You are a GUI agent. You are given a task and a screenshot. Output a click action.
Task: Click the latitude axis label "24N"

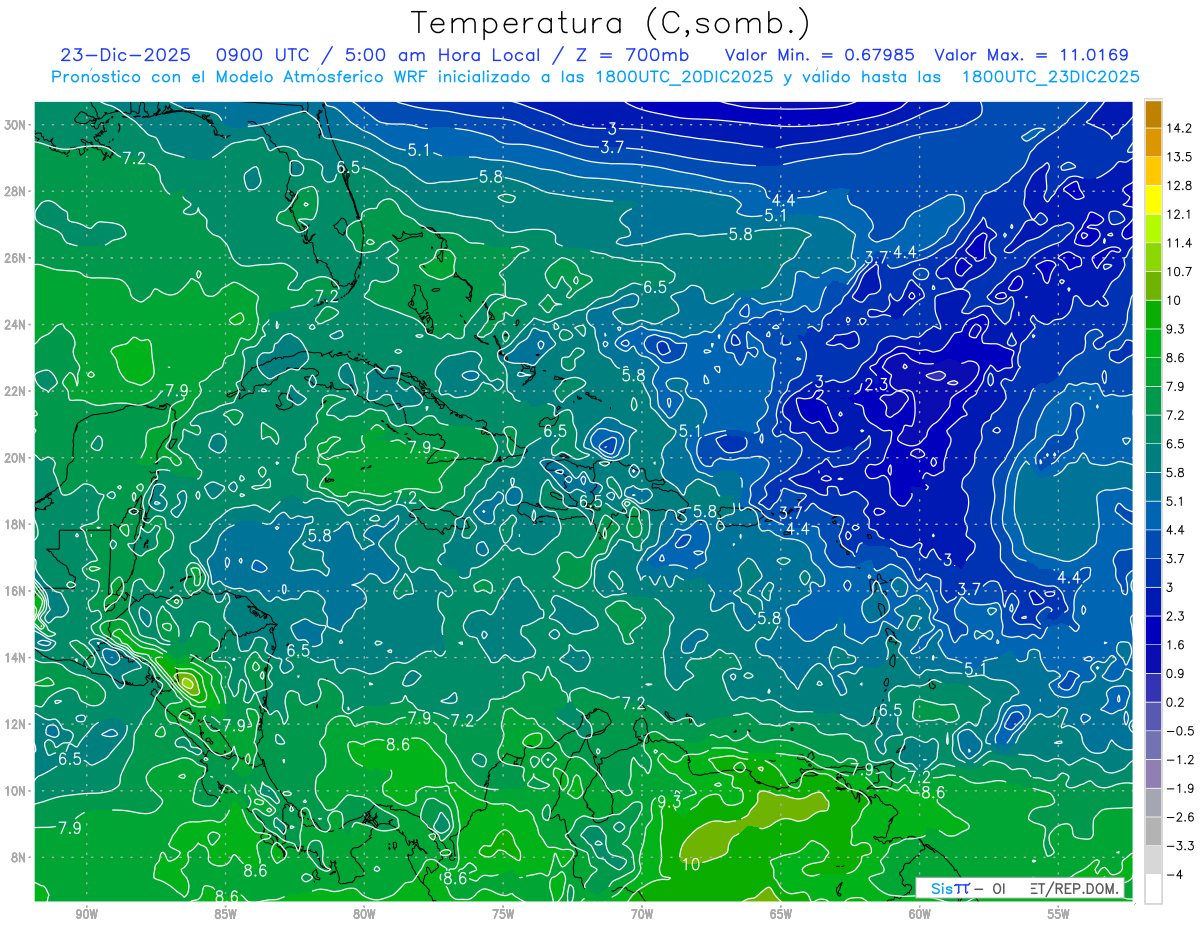tap(17, 325)
